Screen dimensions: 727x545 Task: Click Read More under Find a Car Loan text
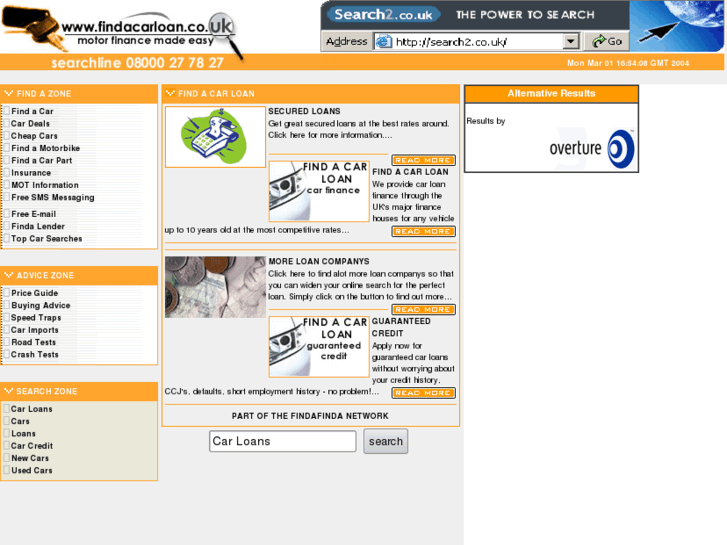pyautogui.click(x=423, y=231)
